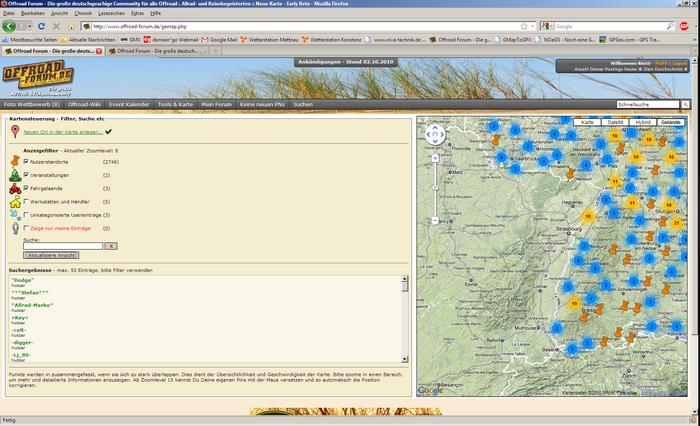Image resolution: width=700 pixels, height=426 pixels.
Task: Show more bookmarks via the chevron
Action: click(x=695, y=40)
